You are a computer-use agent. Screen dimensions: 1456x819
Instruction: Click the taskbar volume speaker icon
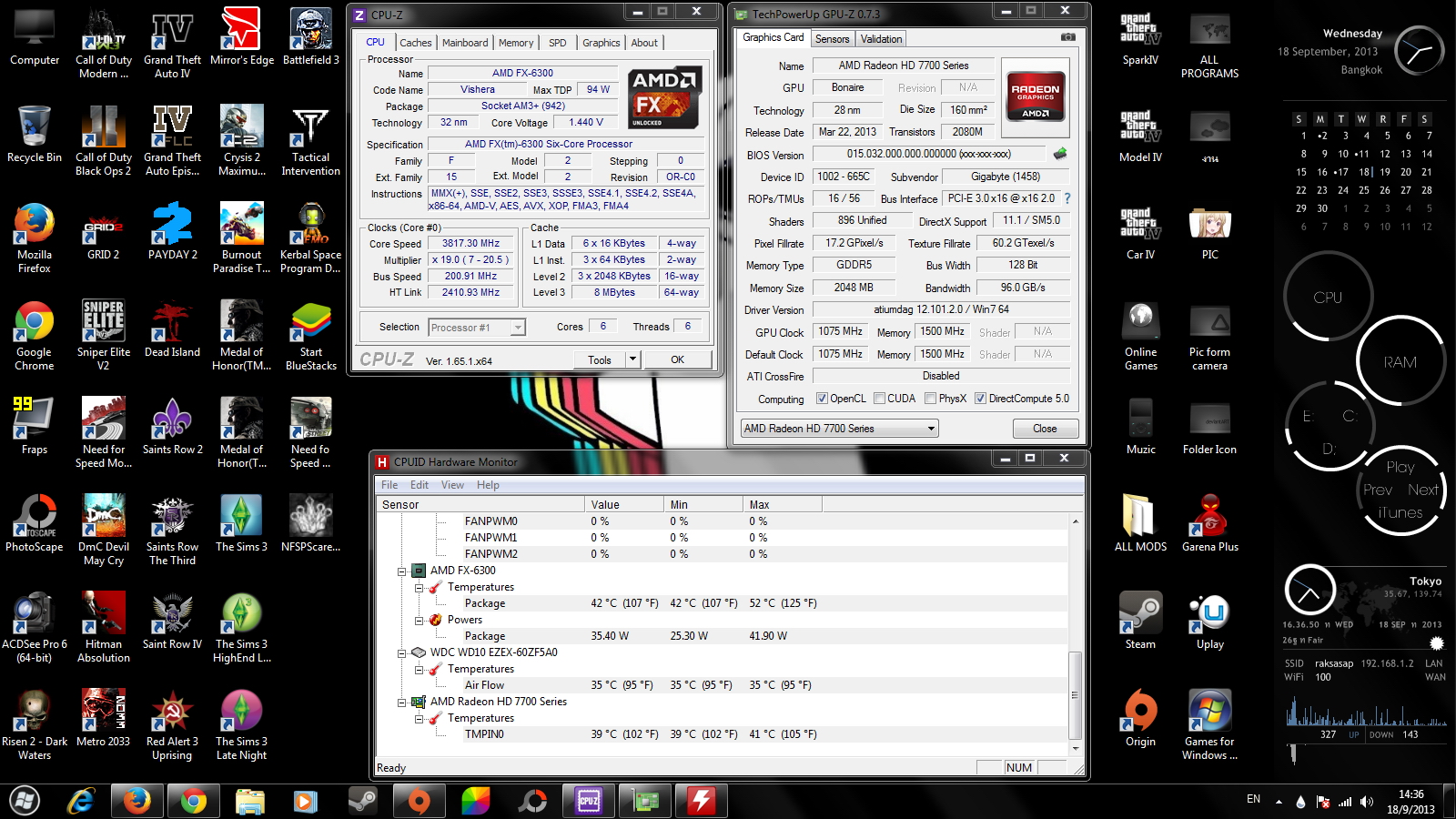[x=1367, y=802]
